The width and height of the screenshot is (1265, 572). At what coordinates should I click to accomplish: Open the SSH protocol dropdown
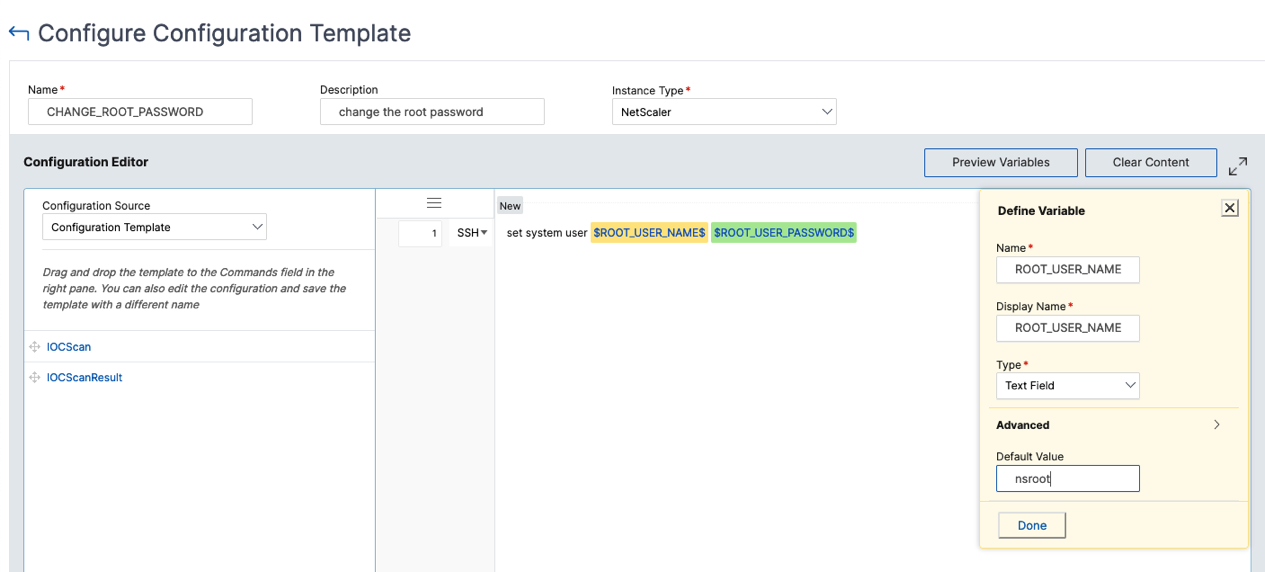coord(472,233)
